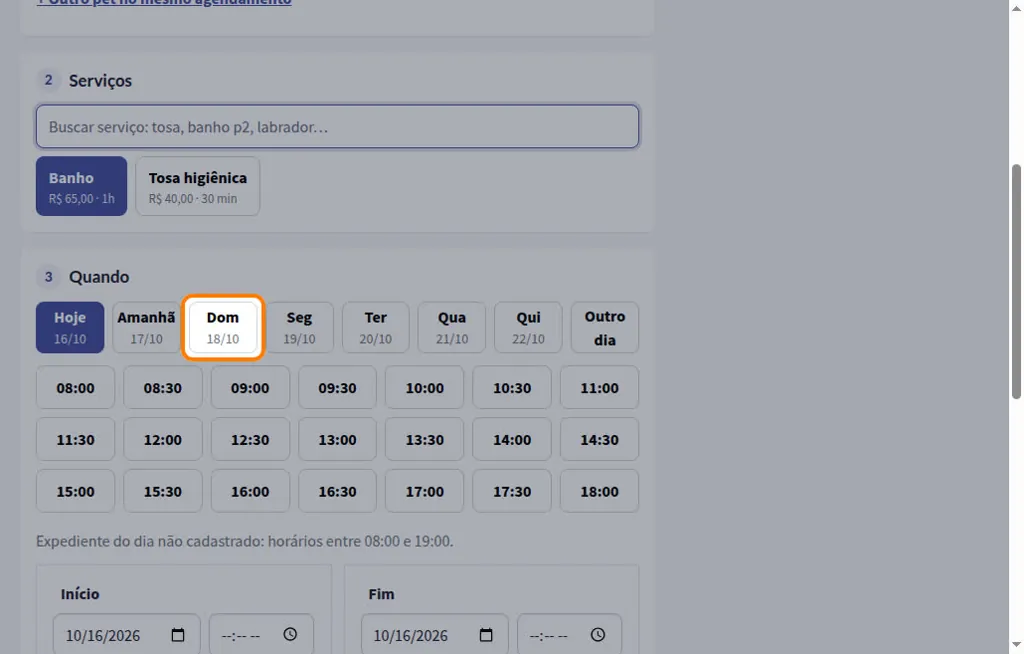The width and height of the screenshot is (1024, 654).
Task: Select the 08:00 time slot
Action: pos(75,387)
